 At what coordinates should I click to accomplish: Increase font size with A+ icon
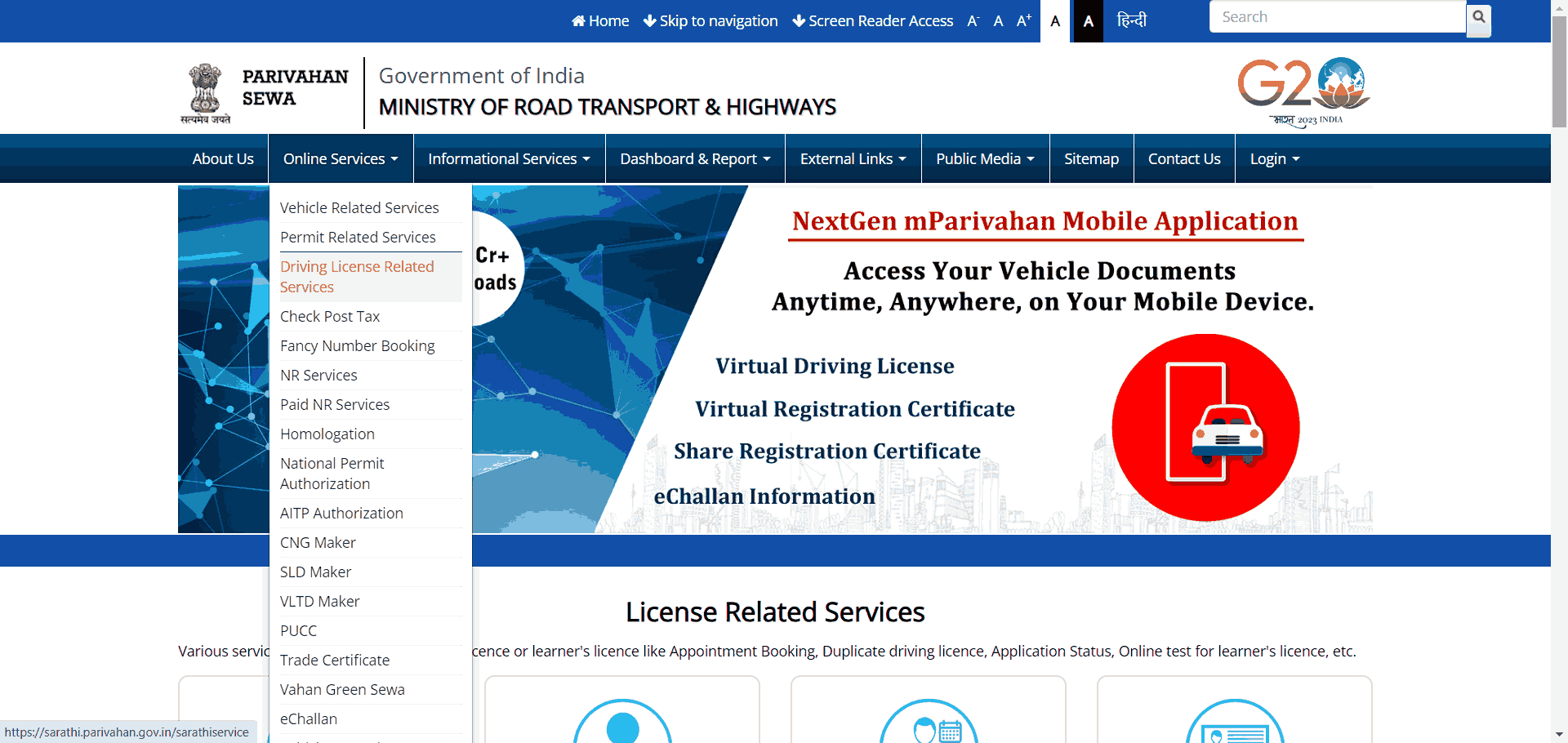tap(1023, 21)
